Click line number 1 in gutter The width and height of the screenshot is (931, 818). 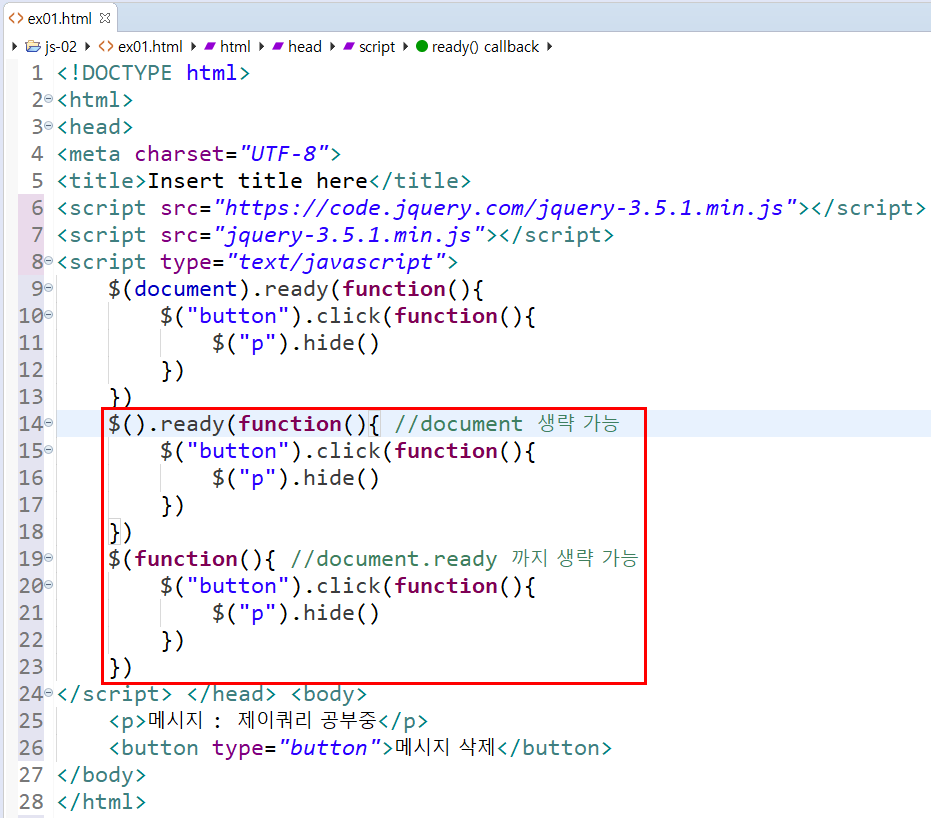37,73
